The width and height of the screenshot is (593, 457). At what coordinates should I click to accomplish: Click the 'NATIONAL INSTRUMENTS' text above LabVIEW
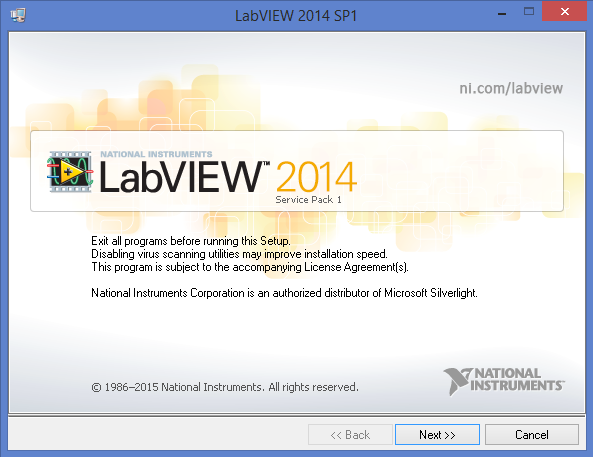[x=156, y=154]
